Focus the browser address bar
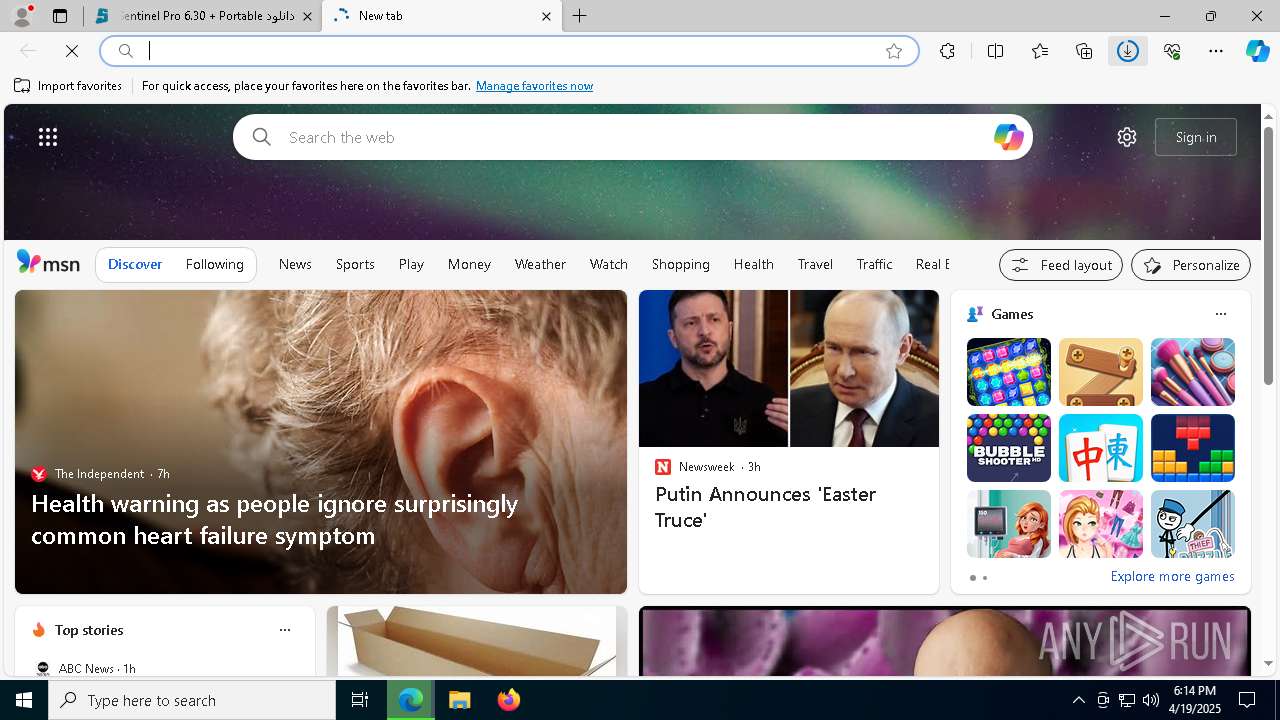The height and width of the screenshot is (720, 1280). click(x=510, y=51)
